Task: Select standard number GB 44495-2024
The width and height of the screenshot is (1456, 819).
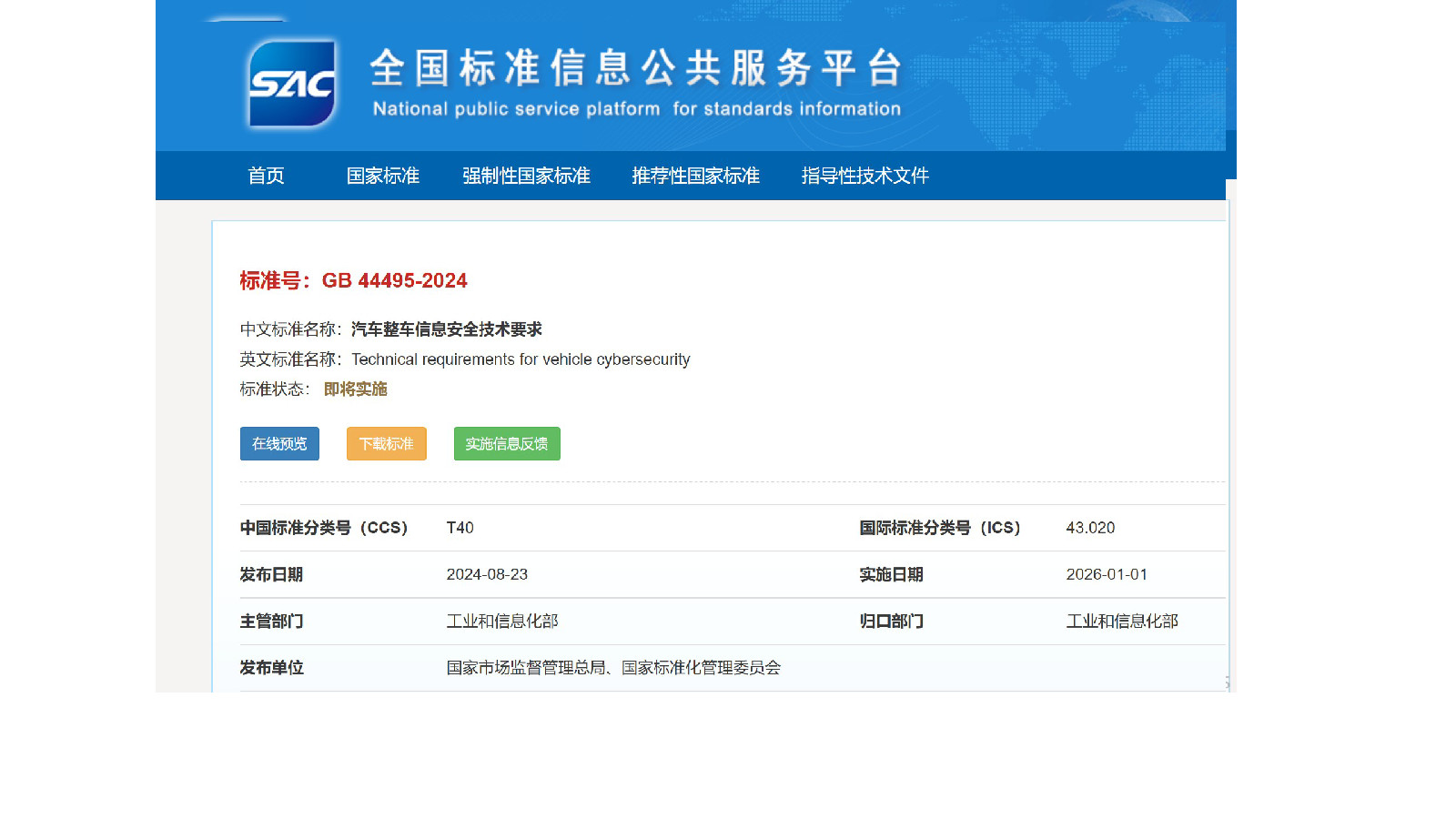Action: point(395,280)
